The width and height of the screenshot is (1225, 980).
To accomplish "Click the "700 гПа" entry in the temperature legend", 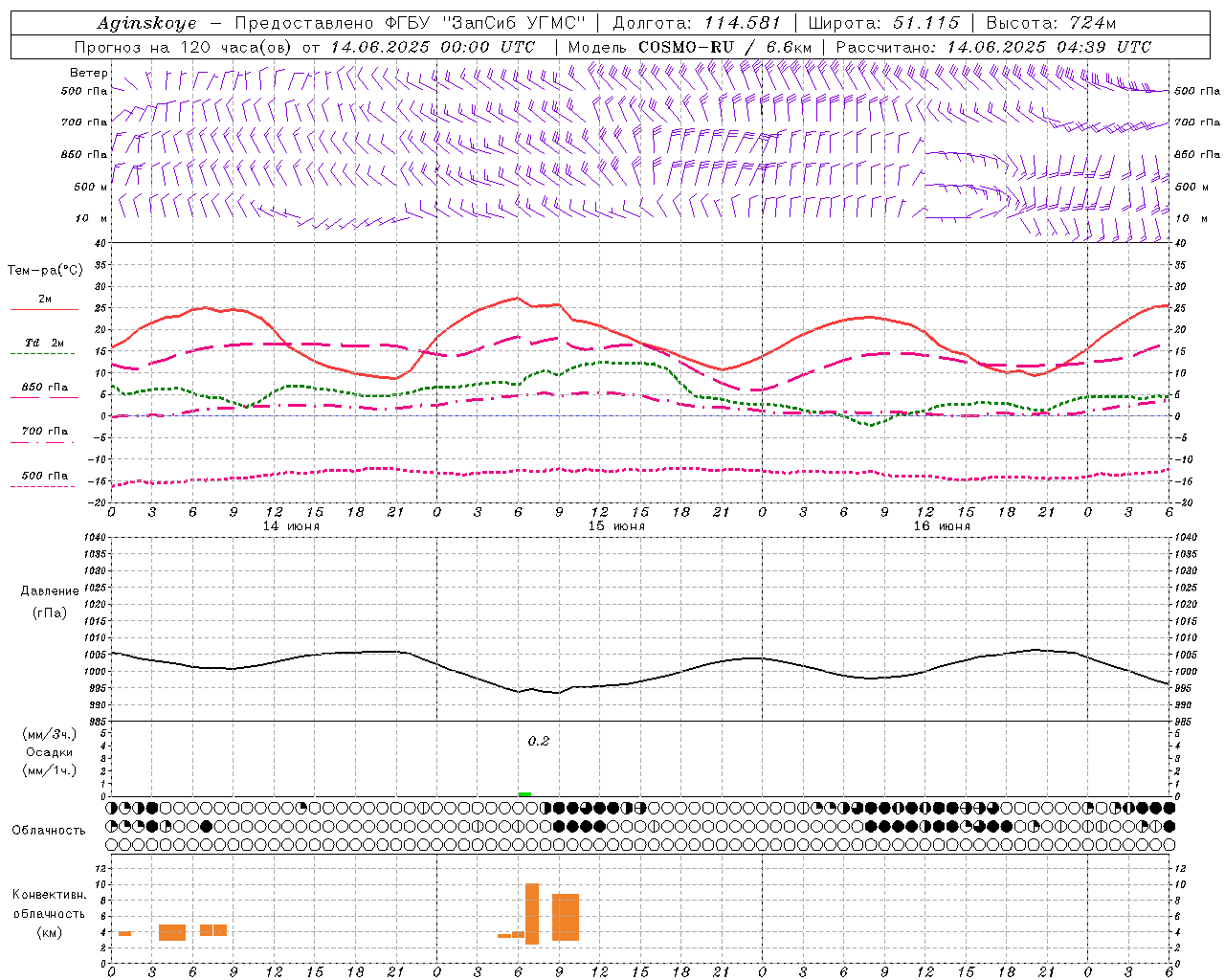I will 44,431.
